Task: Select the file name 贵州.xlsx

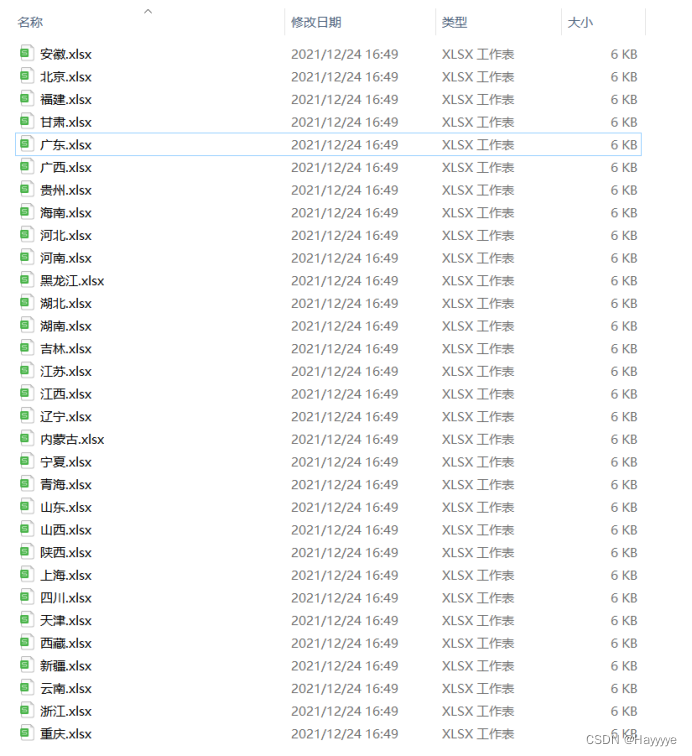Action: (x=66, y=190)
